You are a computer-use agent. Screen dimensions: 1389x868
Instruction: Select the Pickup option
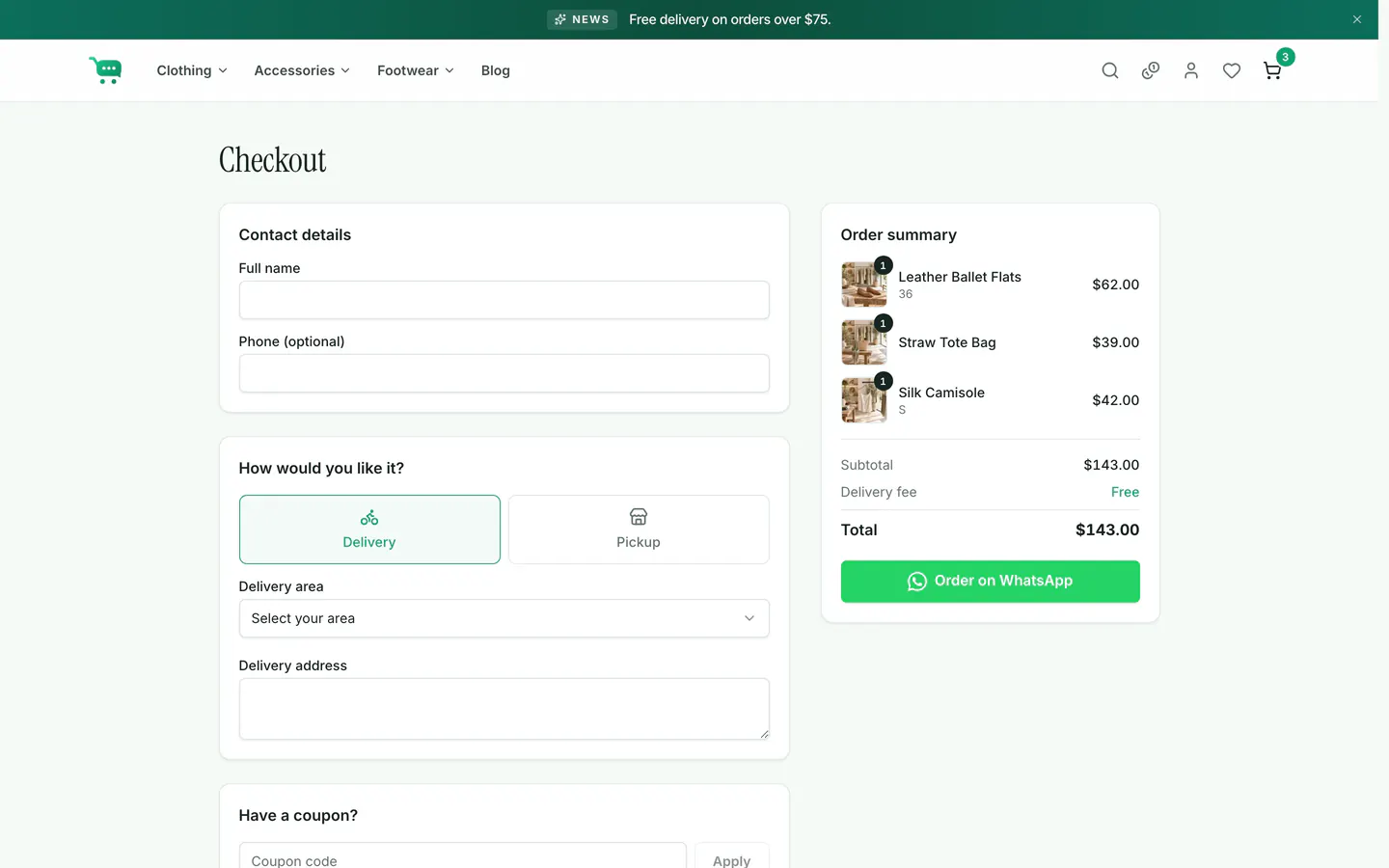639,529
